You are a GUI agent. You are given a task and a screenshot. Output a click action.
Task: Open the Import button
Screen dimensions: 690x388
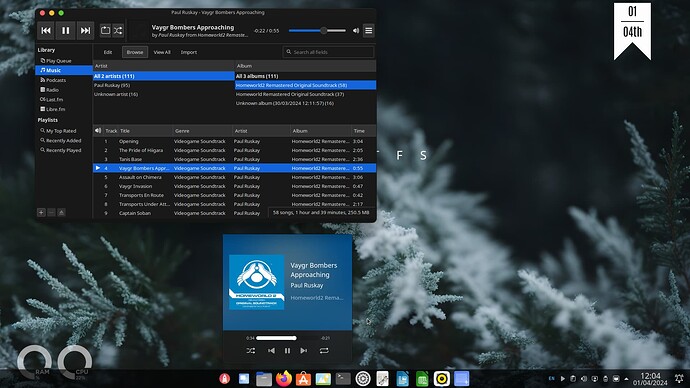pos(189,52)
